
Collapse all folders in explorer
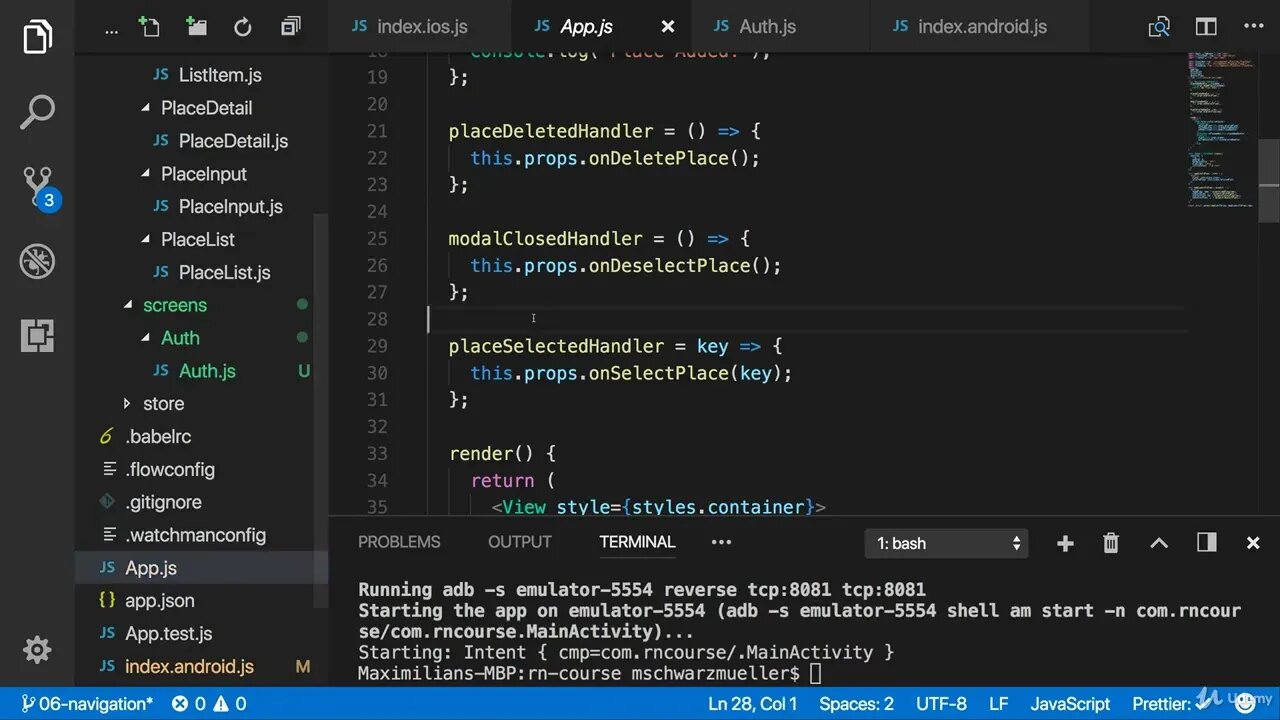pyautogui.click(x=290, y=27)
